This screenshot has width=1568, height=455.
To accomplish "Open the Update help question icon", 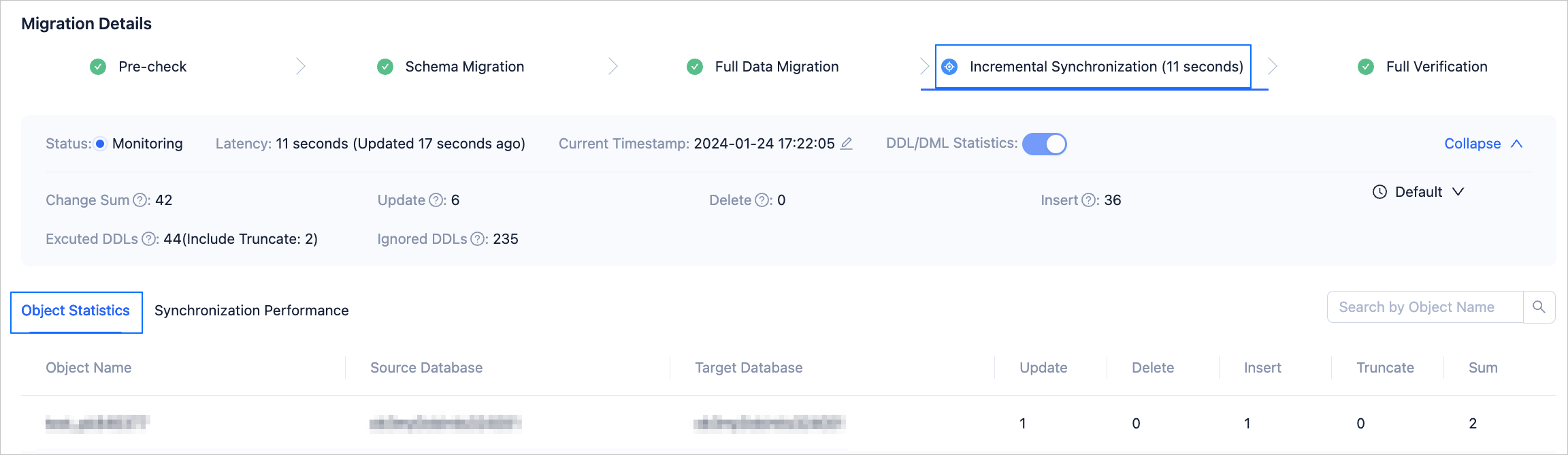I will [436, 200].
